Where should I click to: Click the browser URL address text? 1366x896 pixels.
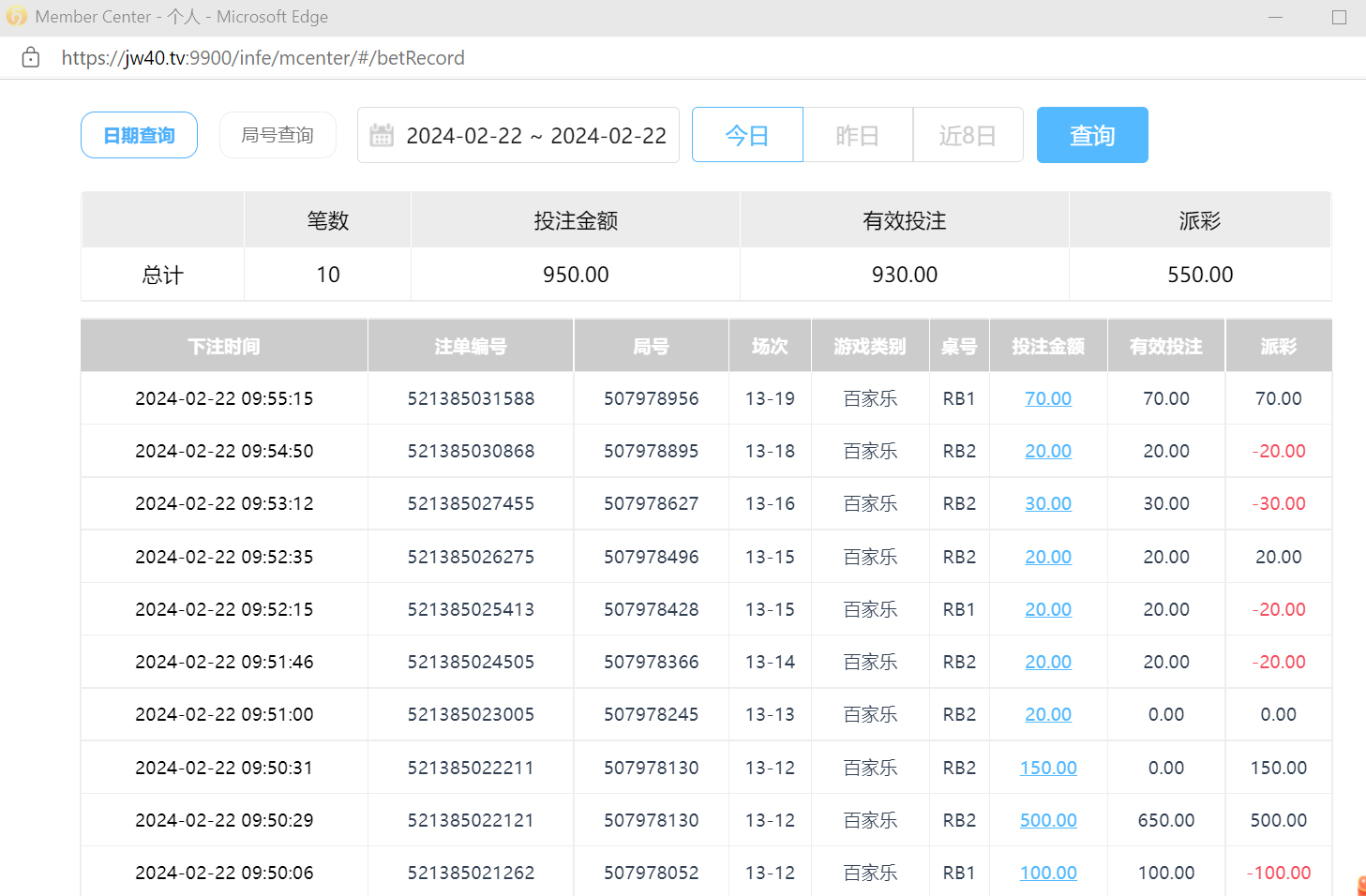tap(263, 58)
